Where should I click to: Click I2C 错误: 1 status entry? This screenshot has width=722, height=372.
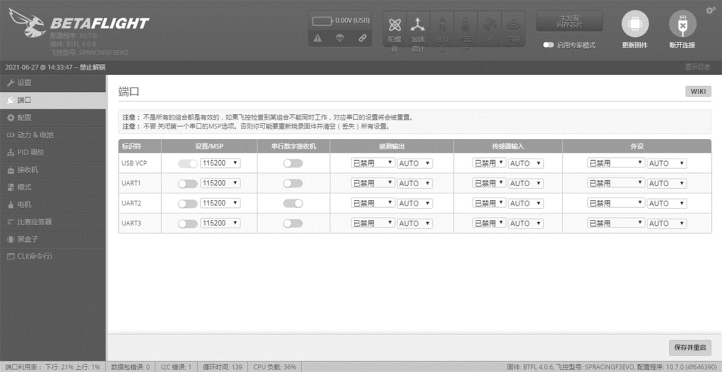click(176, 367)
